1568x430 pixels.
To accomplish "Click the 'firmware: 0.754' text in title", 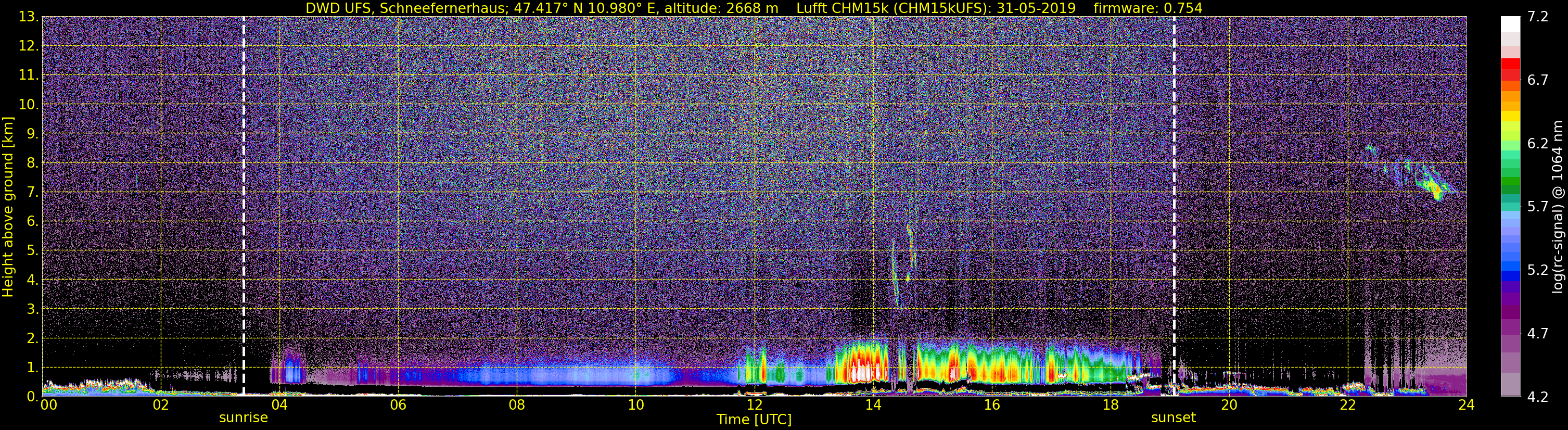I will (x=1148, y=8).
